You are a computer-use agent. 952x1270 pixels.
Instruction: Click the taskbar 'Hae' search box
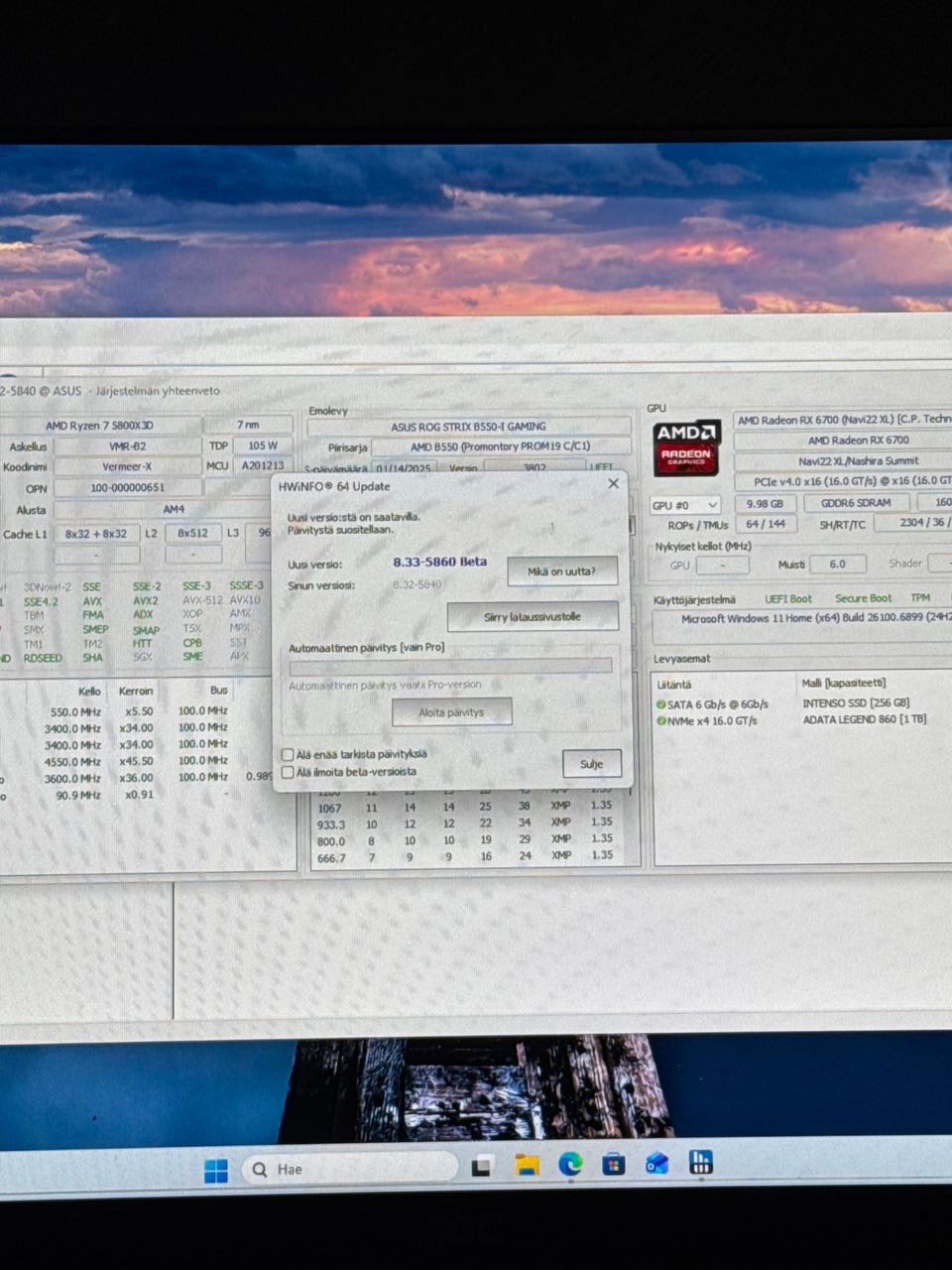351,1169
